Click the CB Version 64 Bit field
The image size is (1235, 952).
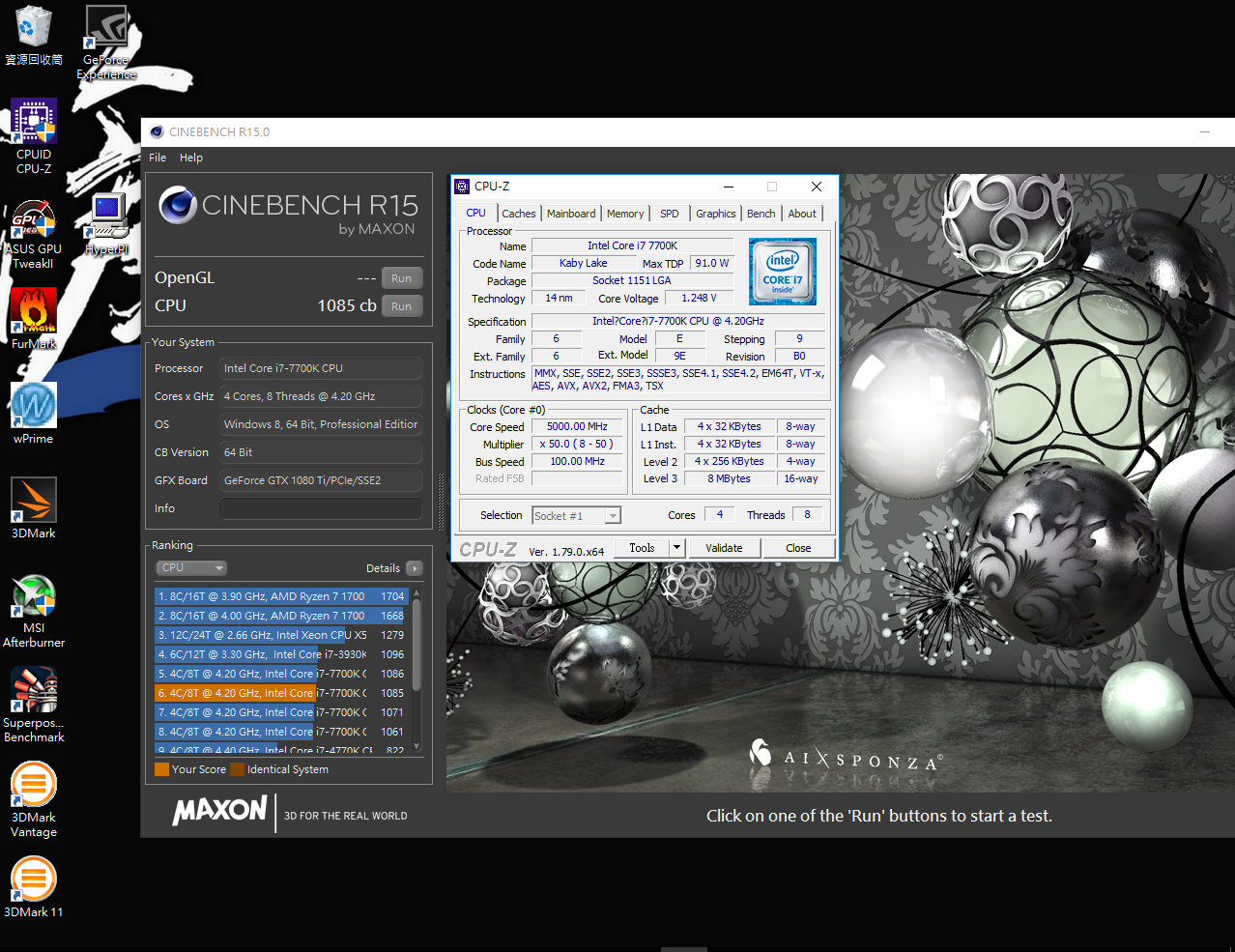click(x=321, y=452)
